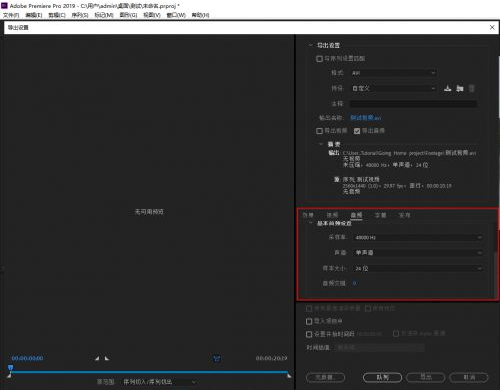This screenshot has width=500, height=390.
Task: Click the out point triangle at timeline end
Action: [x=289, y=376]
